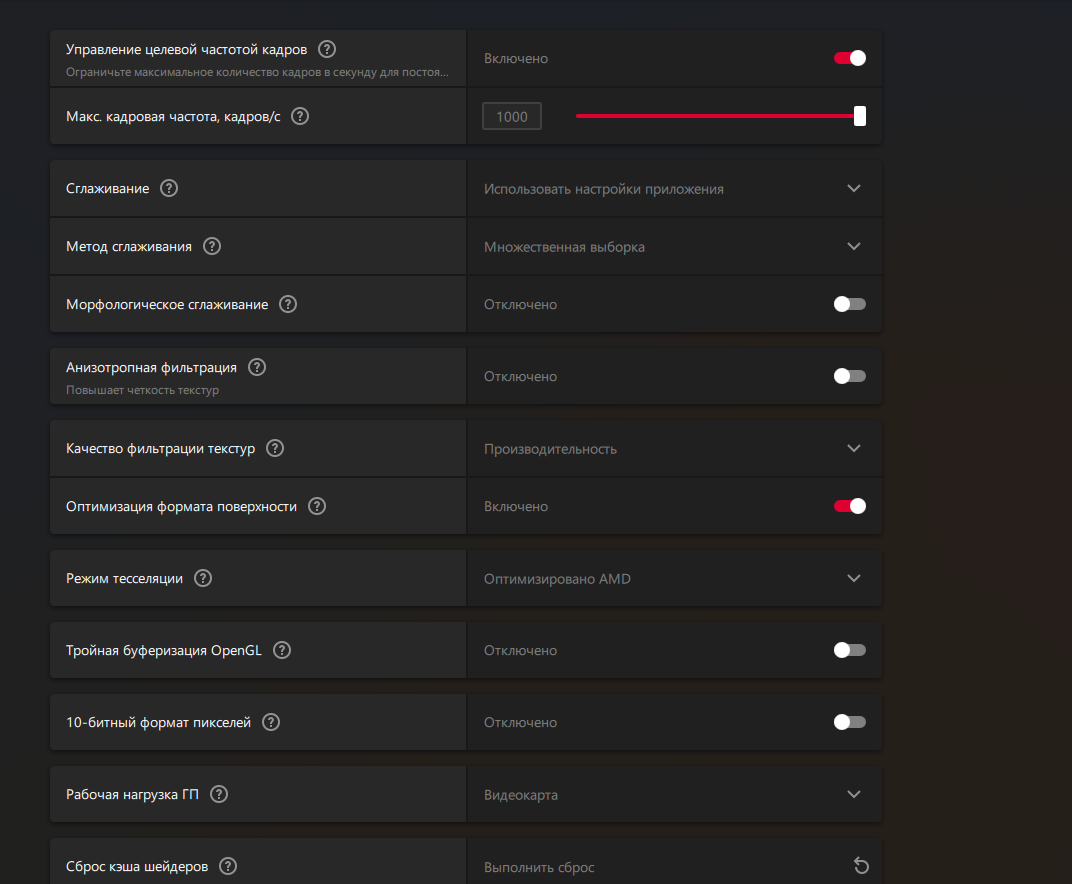
Task: Click Отключено beside 10-битный формат пикселей
Action: [520, 722]
